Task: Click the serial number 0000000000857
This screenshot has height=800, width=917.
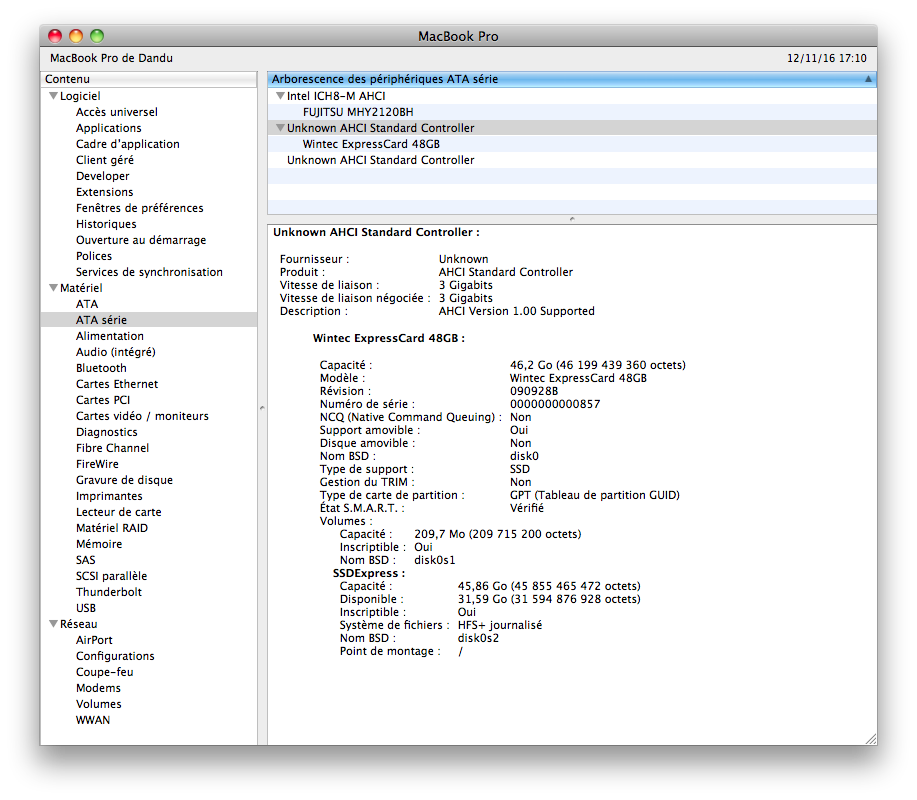Action: coord(555,404)
